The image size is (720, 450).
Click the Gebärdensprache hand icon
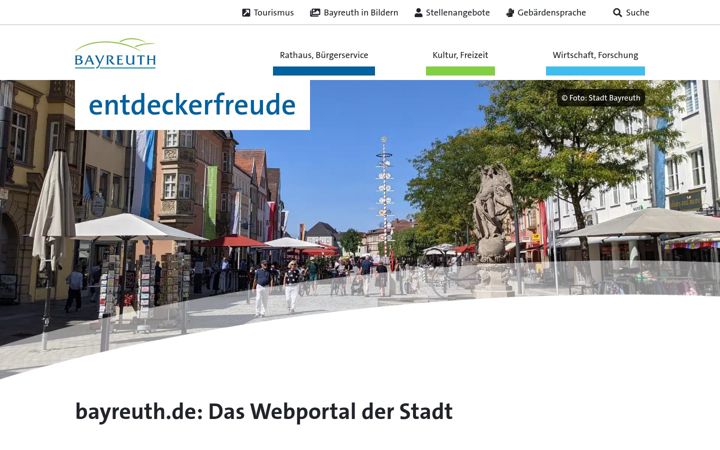click(510, 13)
